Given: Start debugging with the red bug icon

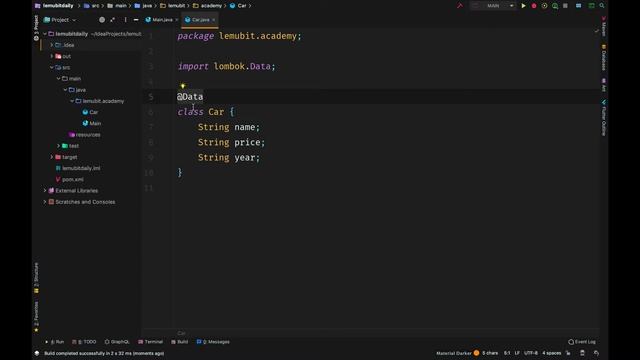Looking at the screenshot, I should point(534,6).
